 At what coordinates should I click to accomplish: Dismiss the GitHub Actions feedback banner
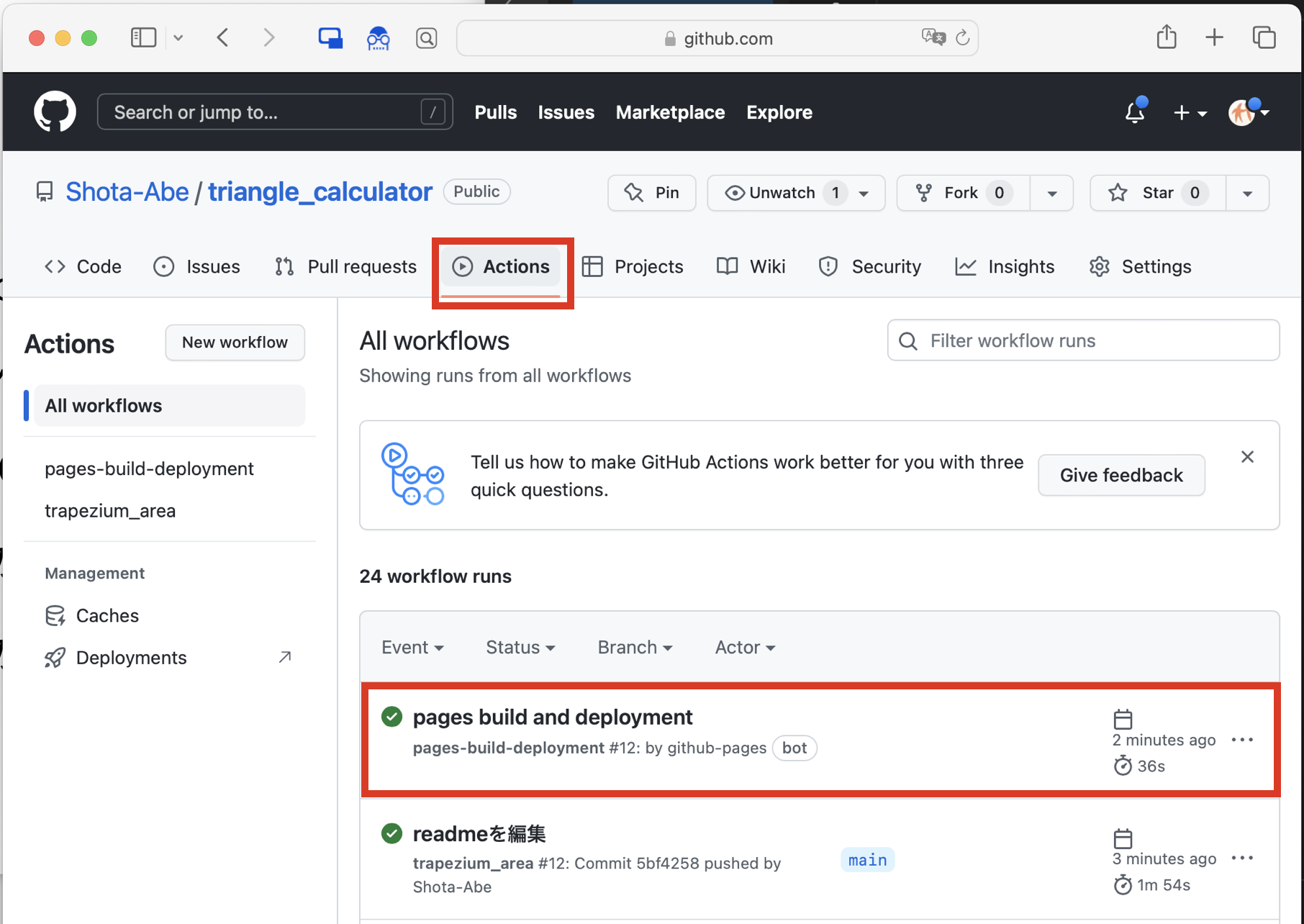point(1247,456)
